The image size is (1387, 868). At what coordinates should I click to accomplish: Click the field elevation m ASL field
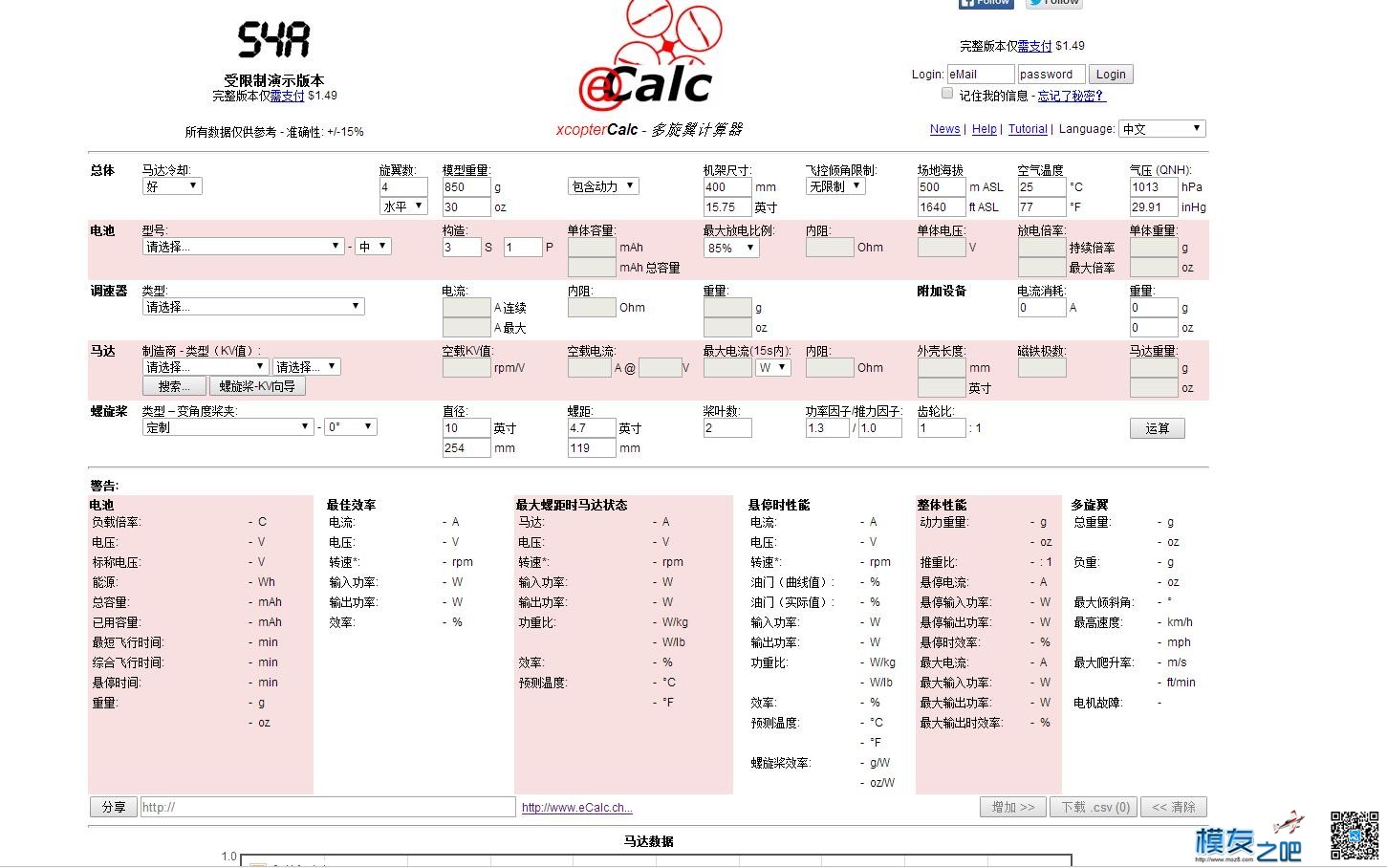(x=942, y=187)
